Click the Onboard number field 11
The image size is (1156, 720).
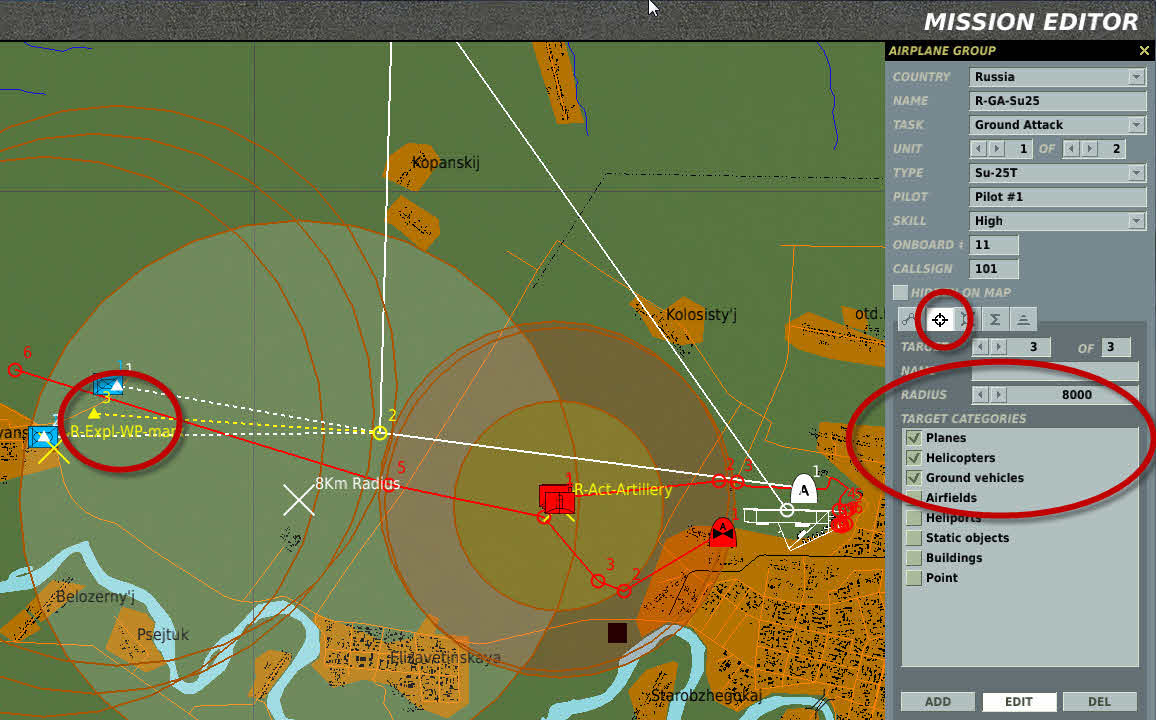pyautogui.click(x=994, y=245)
